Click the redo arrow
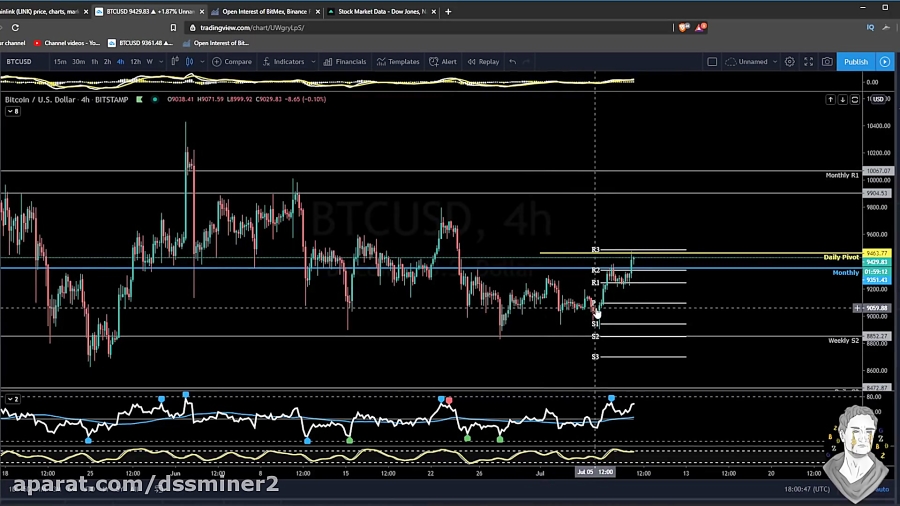The height and width of the screenshot is (506, 900). (526, 62)
